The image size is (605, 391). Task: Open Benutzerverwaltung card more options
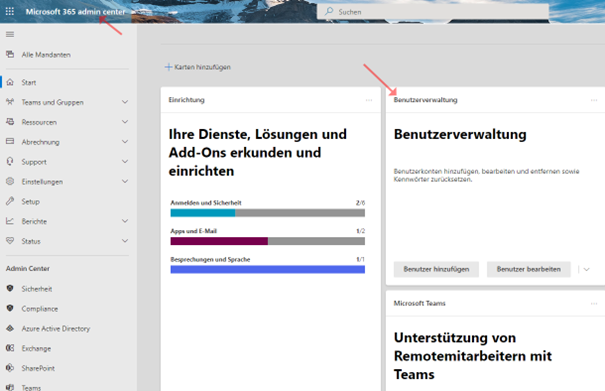click(x=594, y=100)
